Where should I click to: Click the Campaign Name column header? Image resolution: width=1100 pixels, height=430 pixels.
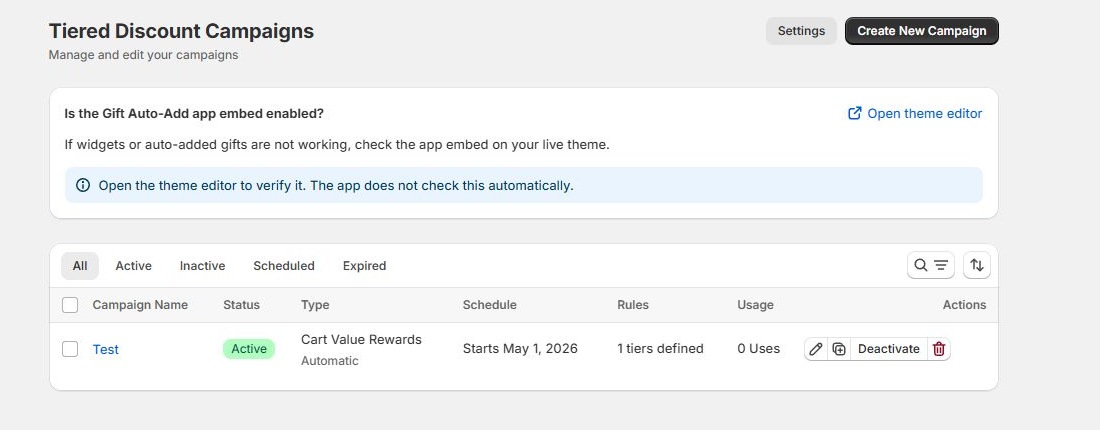point(140,304)
